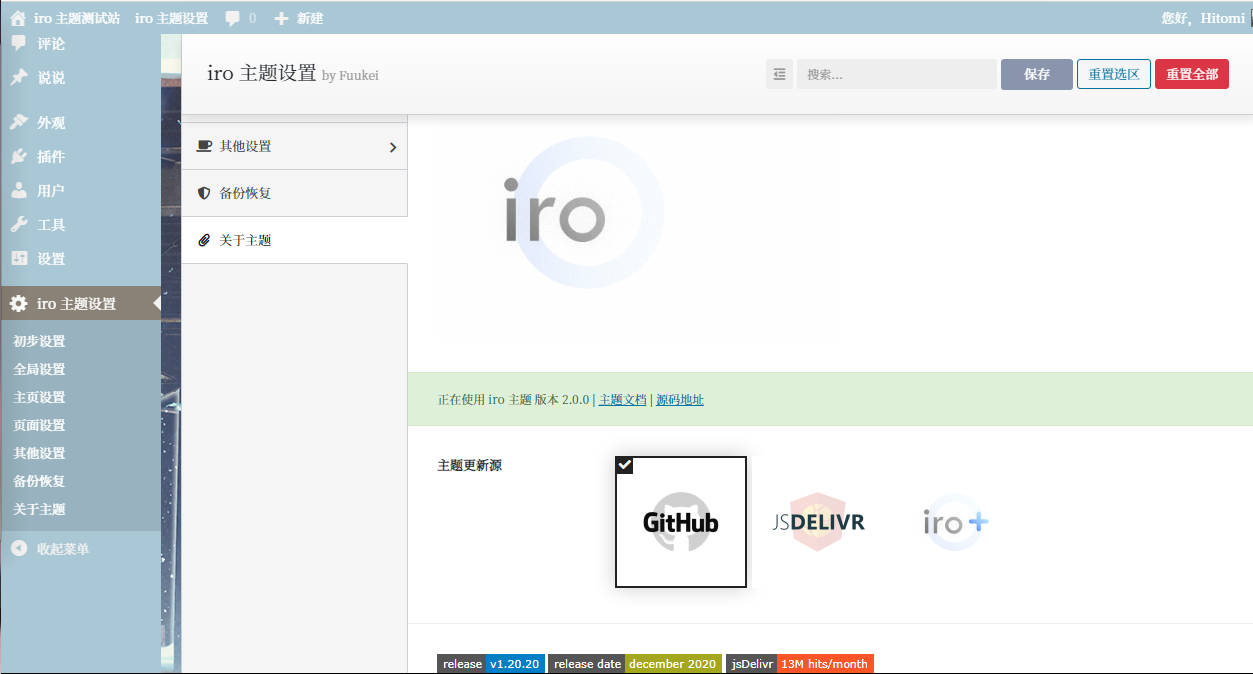Click the 重置选区 button
This screenshot has height=674, width=1253.
(x=1114, y=74)
